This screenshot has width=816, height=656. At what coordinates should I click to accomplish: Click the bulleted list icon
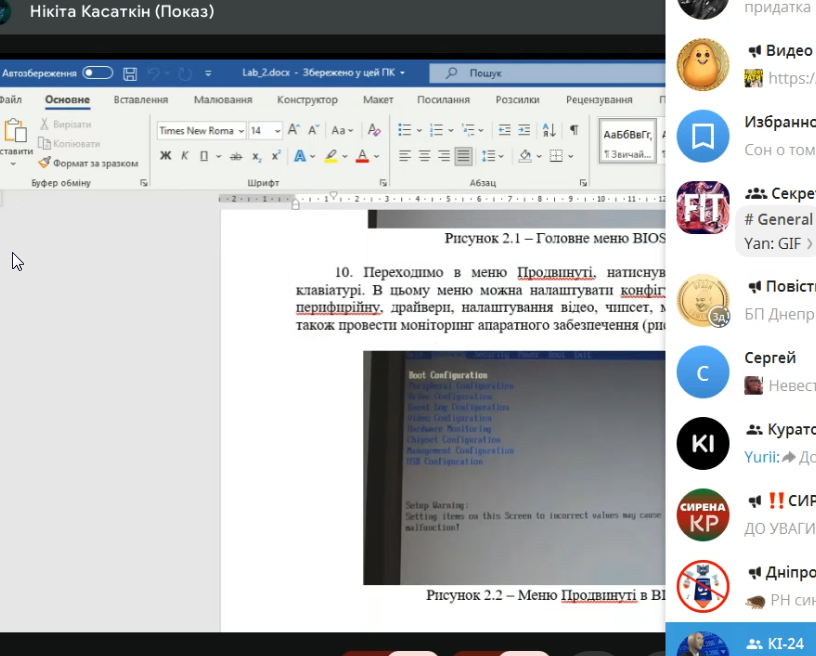coord(404,130)
